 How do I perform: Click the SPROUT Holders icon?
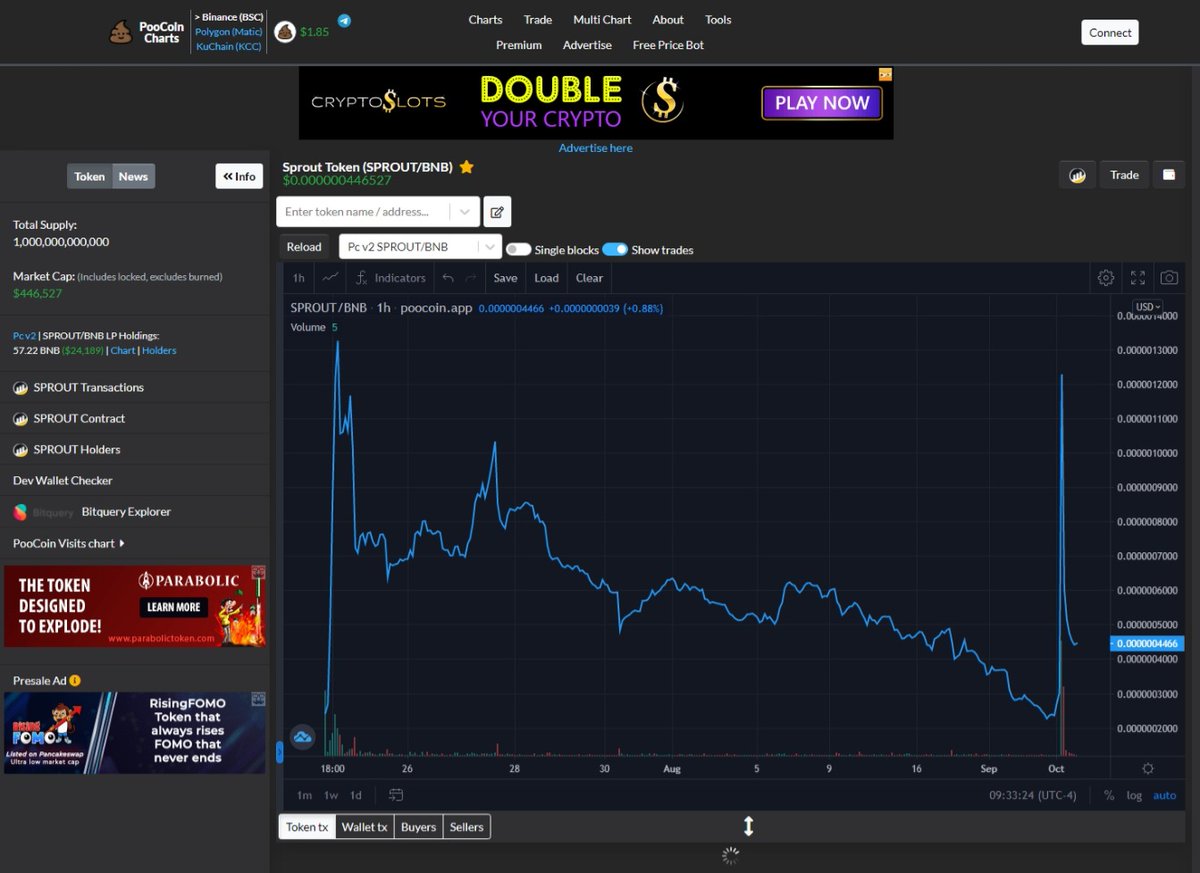pos(20,450)
